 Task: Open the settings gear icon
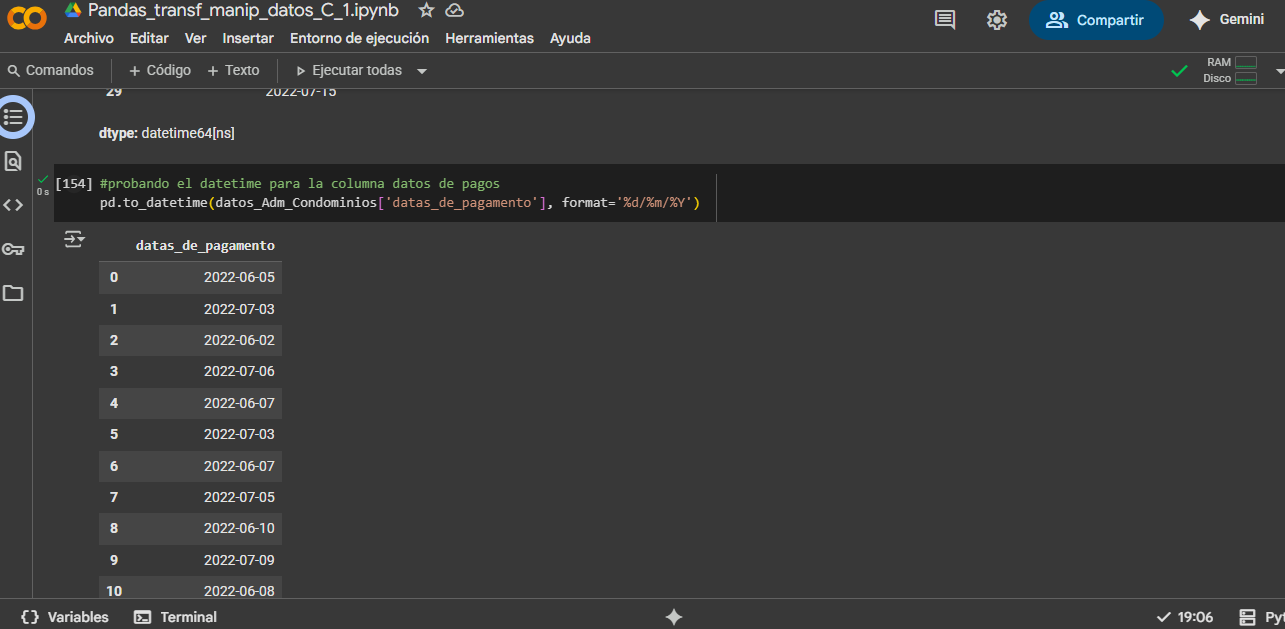pyautogui.click(x=997, y=20)
